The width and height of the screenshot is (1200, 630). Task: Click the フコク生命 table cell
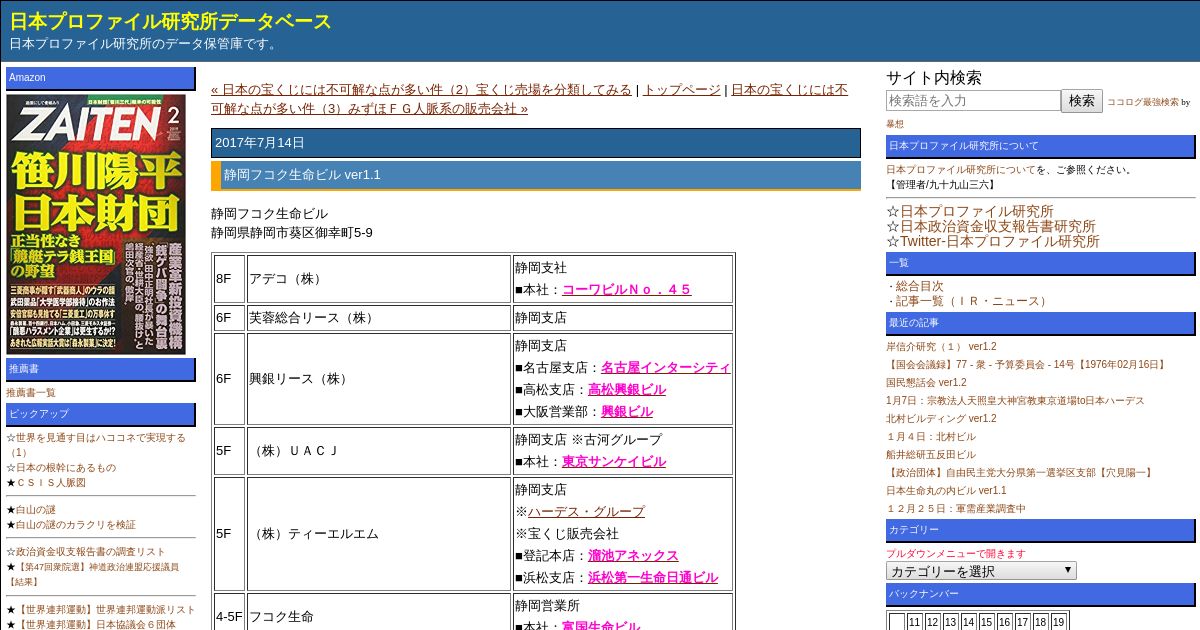click(379, 612)
